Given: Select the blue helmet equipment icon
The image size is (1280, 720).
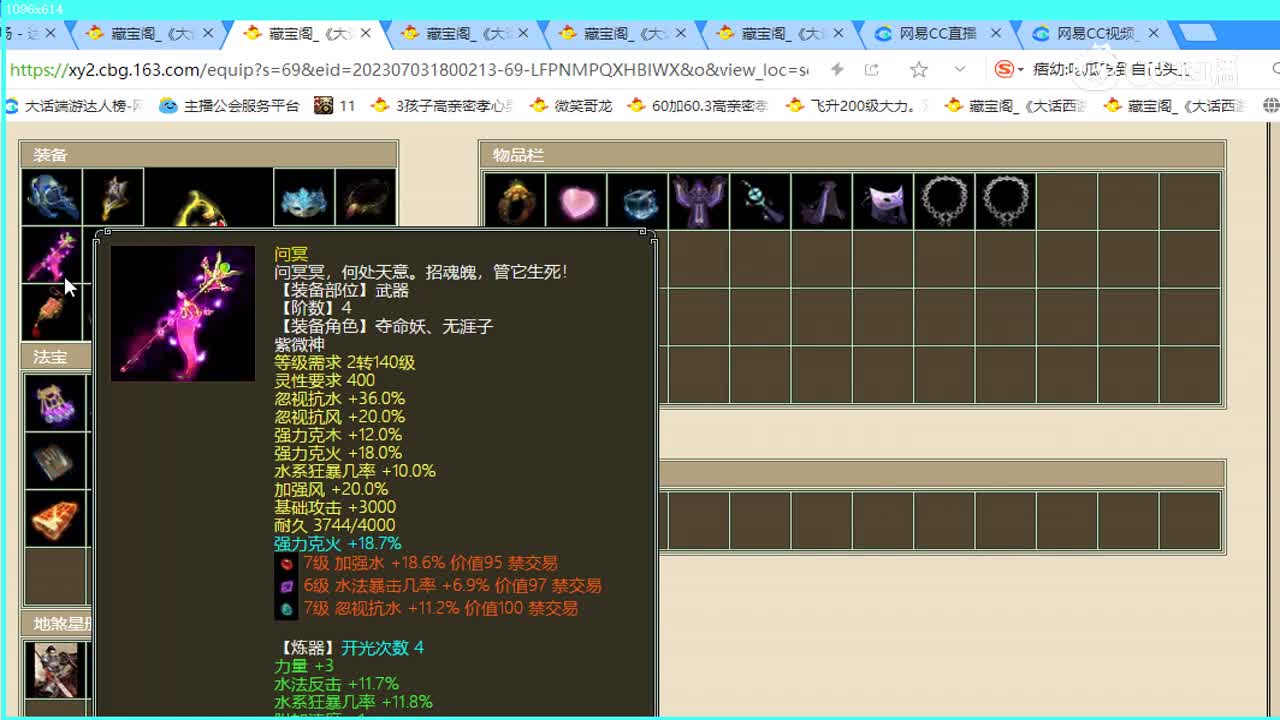Looking at the screenshot, I should pos(53,197).
